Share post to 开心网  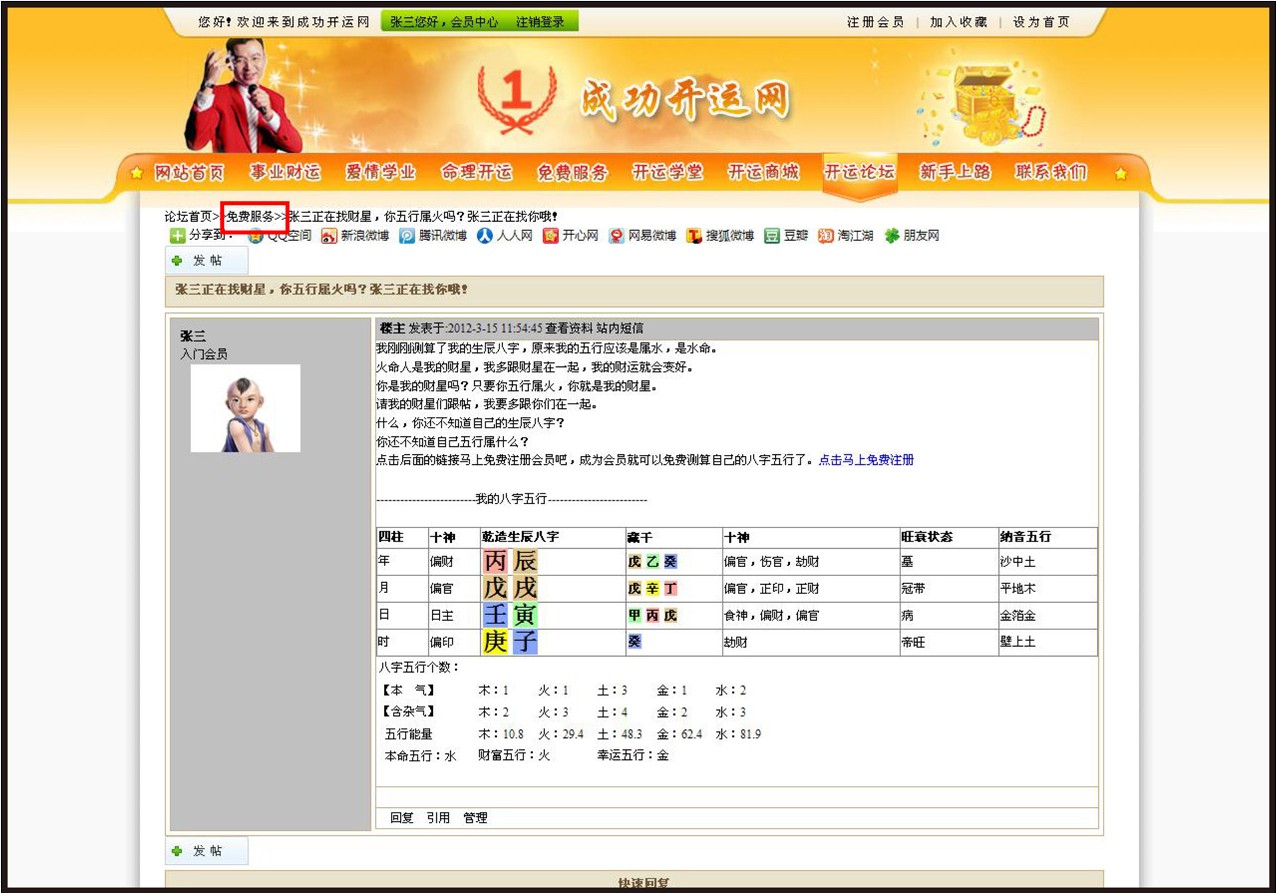[570, 236]
